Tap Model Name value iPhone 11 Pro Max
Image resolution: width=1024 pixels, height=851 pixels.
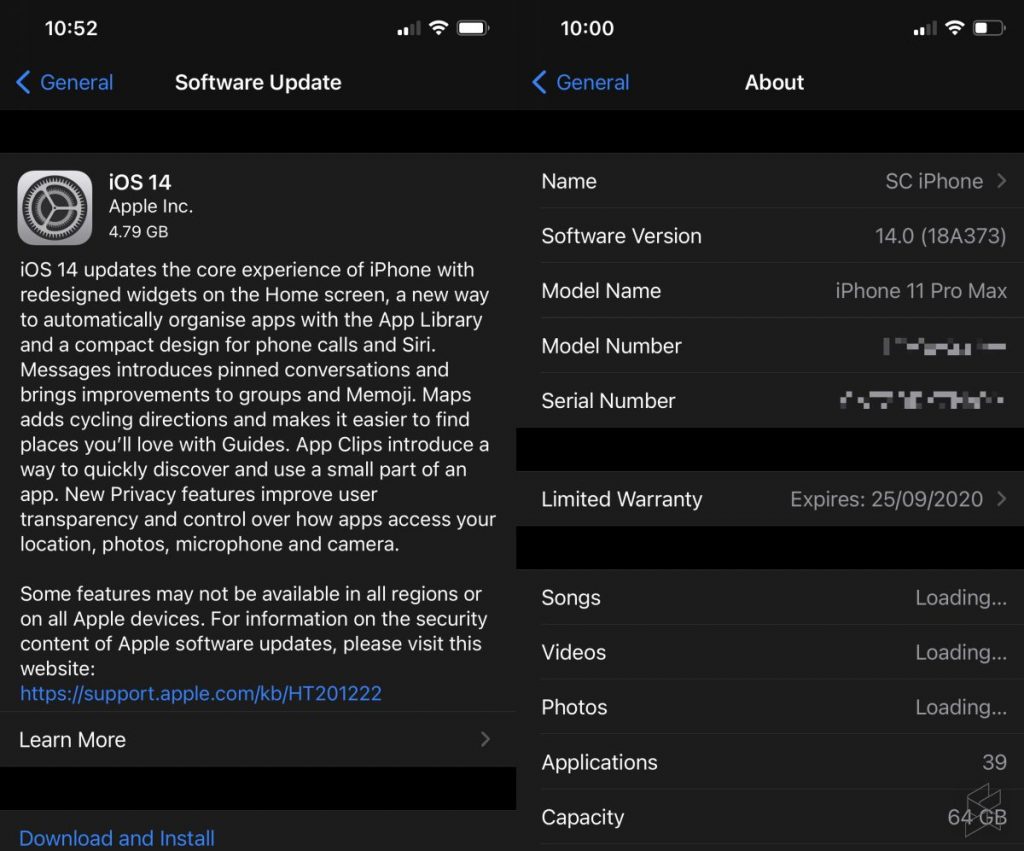[921, 291]
